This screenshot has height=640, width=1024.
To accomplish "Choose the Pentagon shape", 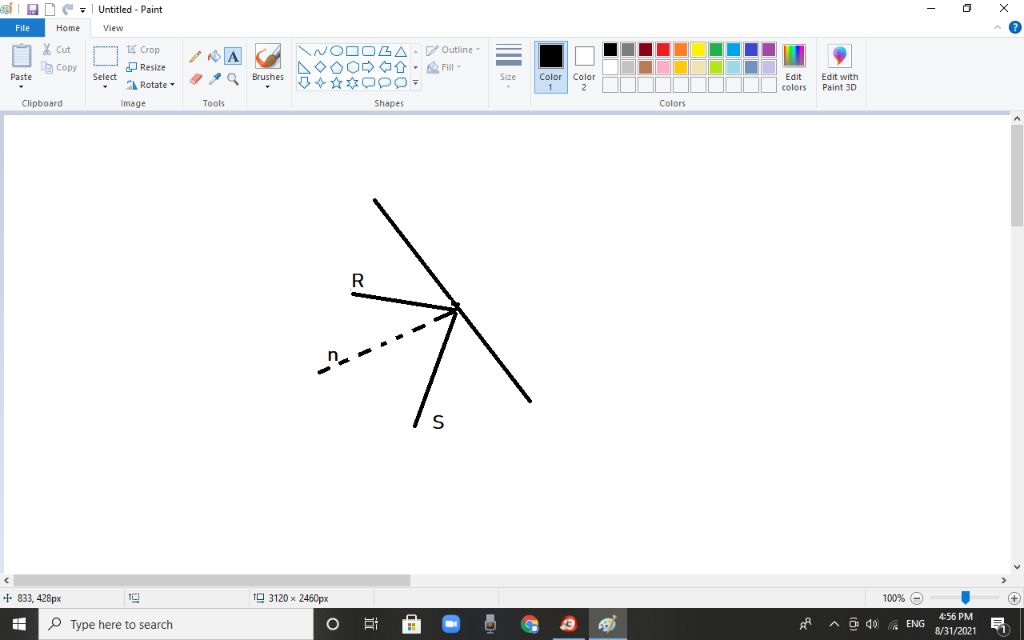I will point(336,67).
